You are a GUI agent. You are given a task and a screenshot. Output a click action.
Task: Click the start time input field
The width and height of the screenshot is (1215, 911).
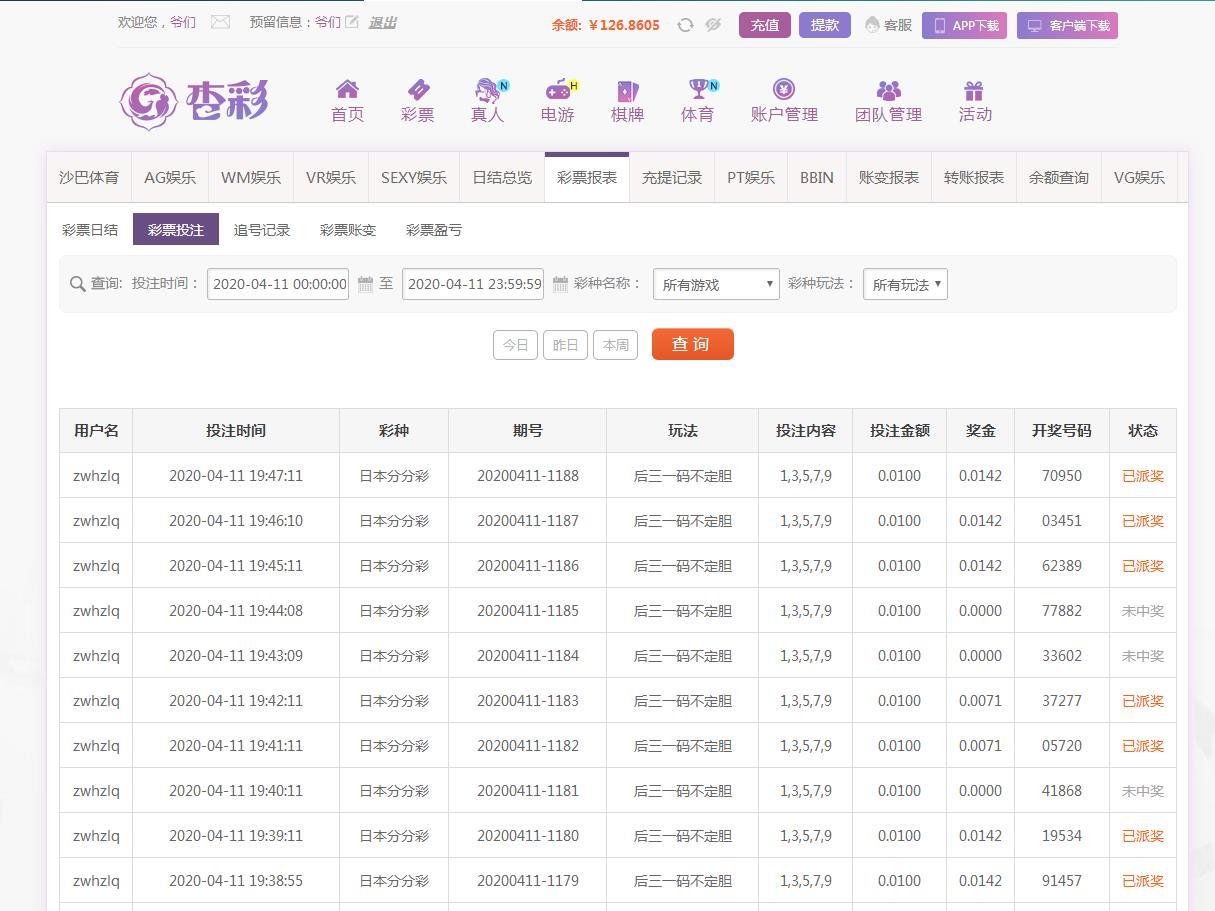pyautogui.click(x=278, y=284)
